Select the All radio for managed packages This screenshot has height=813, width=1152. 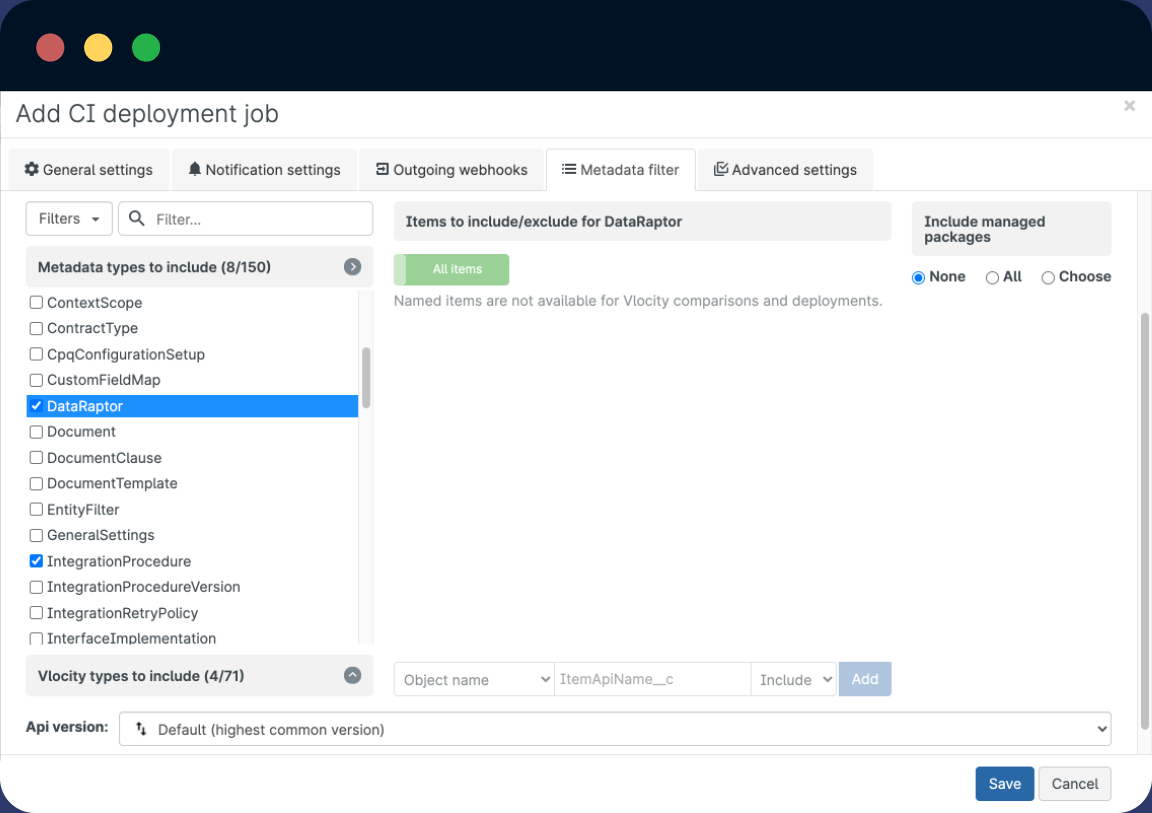pyautogui.click(x=991, y=277)
